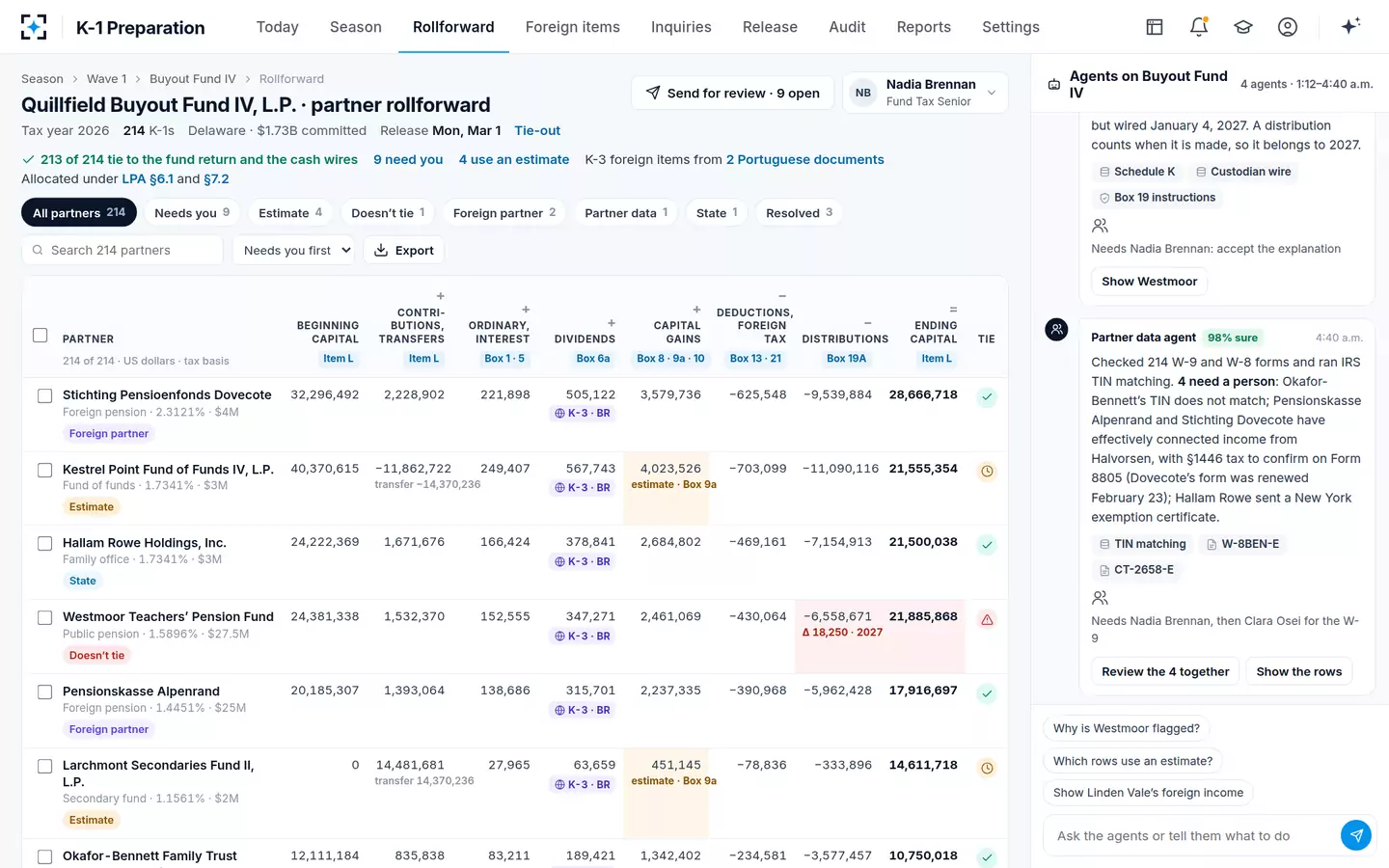Open the Tie-out link
Image resolution: width=1389 pixels, height=868 pixels.
(x=537, y=130)
